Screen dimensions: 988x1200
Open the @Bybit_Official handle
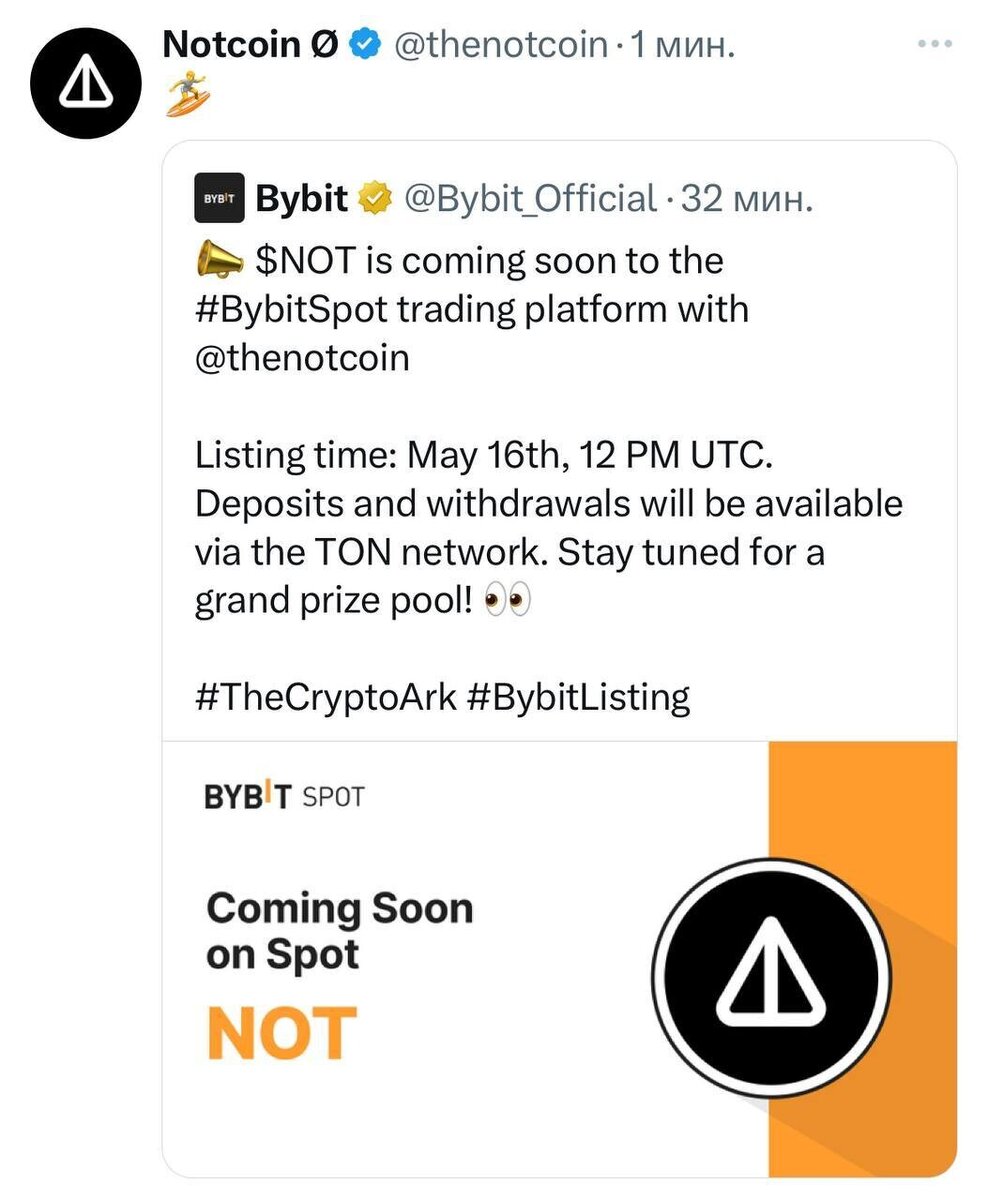click(x=530, y=199)
